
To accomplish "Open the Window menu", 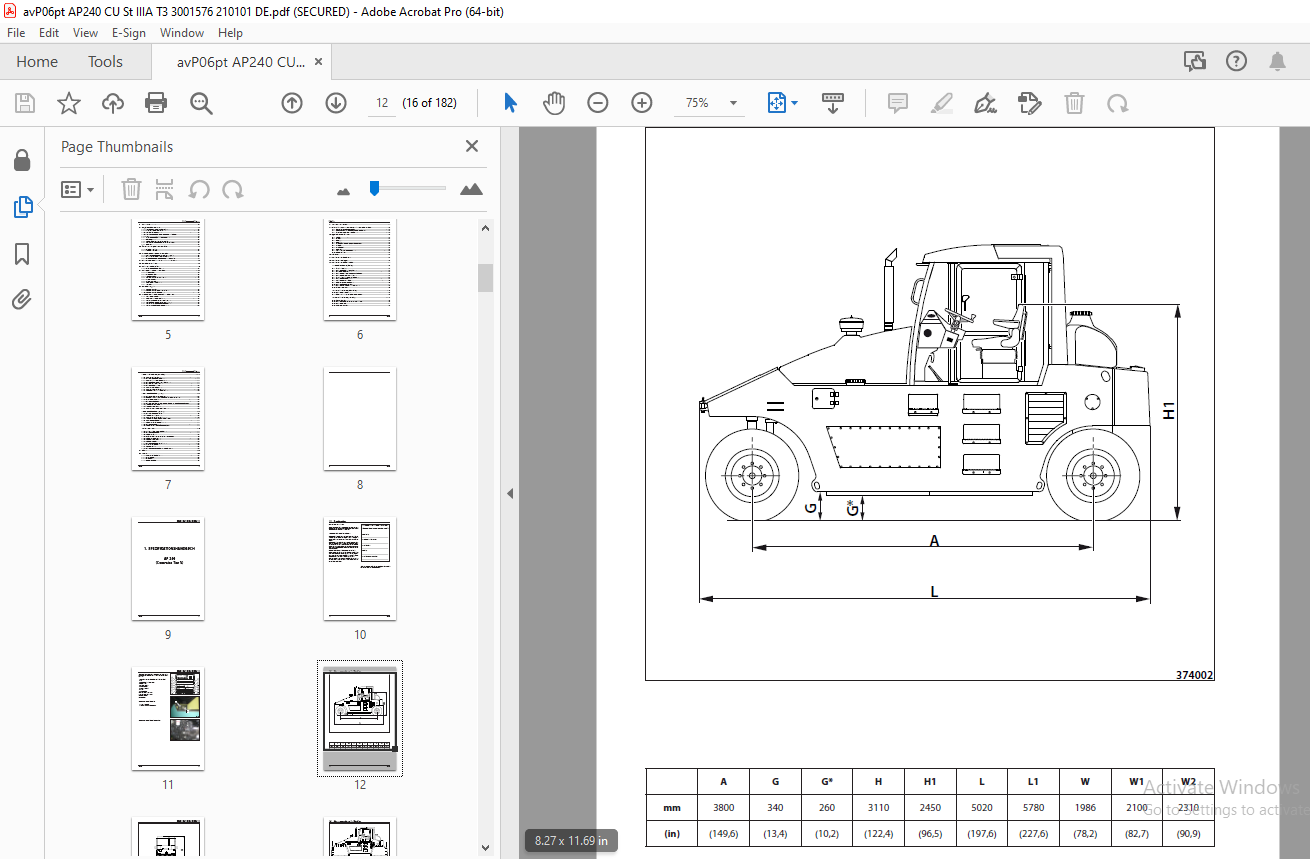I will coord(182,32).
